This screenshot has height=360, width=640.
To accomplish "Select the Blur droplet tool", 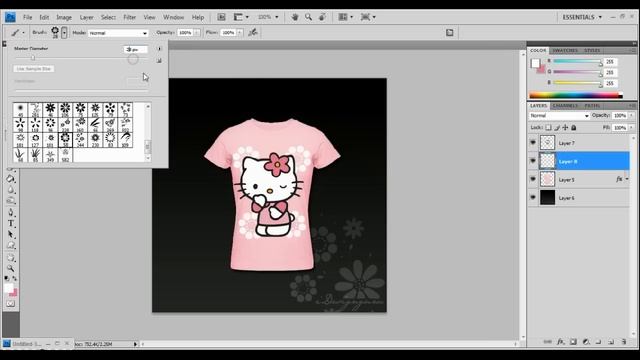I will (11, 190).
